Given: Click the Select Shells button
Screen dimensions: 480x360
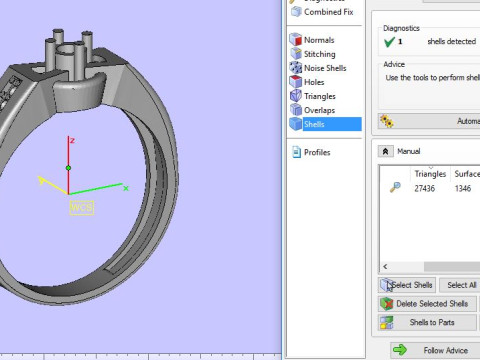Looking at the screenshot, I should pyautogui.click(x=407, y=285).
